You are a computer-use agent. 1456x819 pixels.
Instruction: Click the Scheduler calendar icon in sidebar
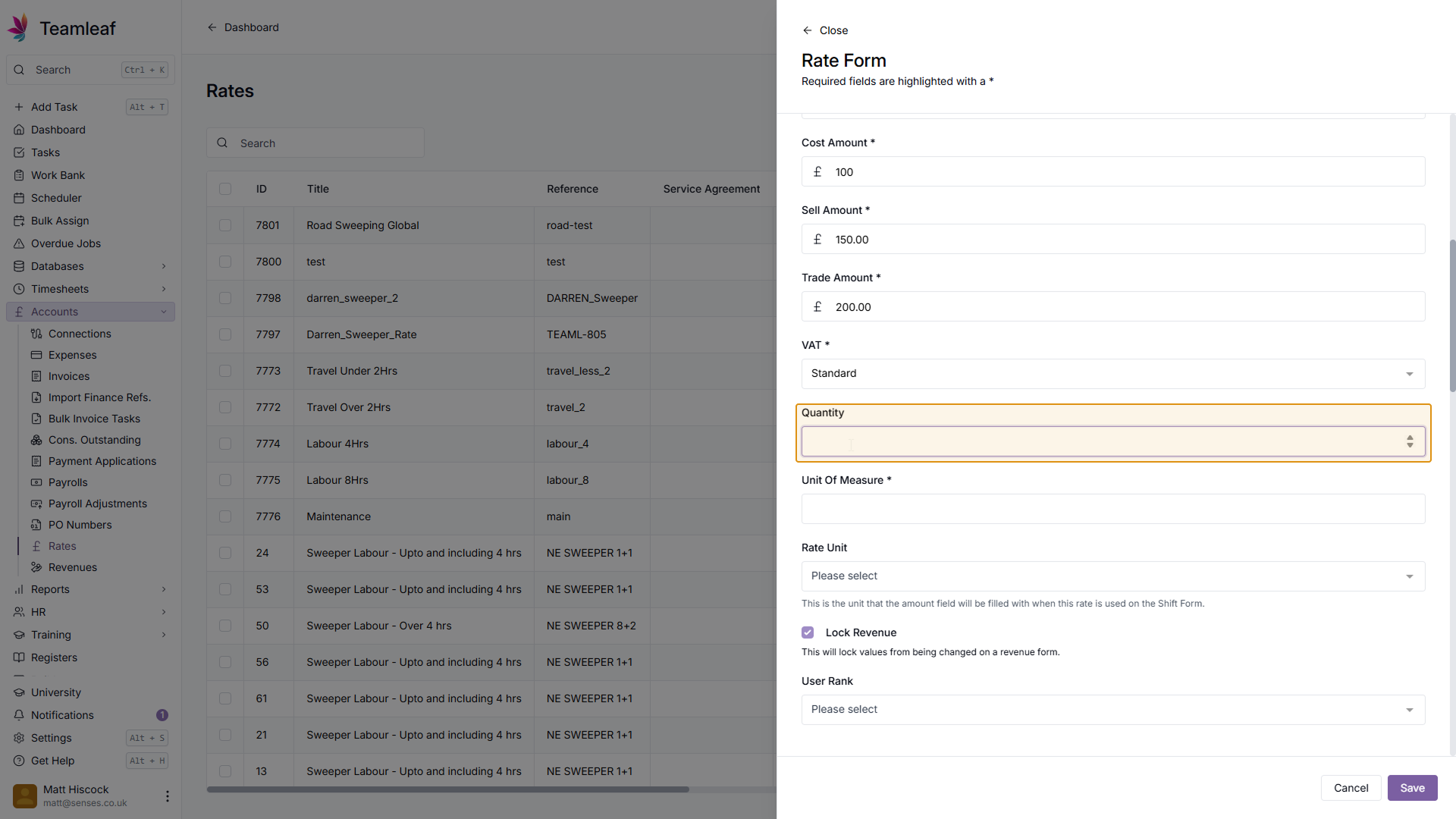click(19, 198)
